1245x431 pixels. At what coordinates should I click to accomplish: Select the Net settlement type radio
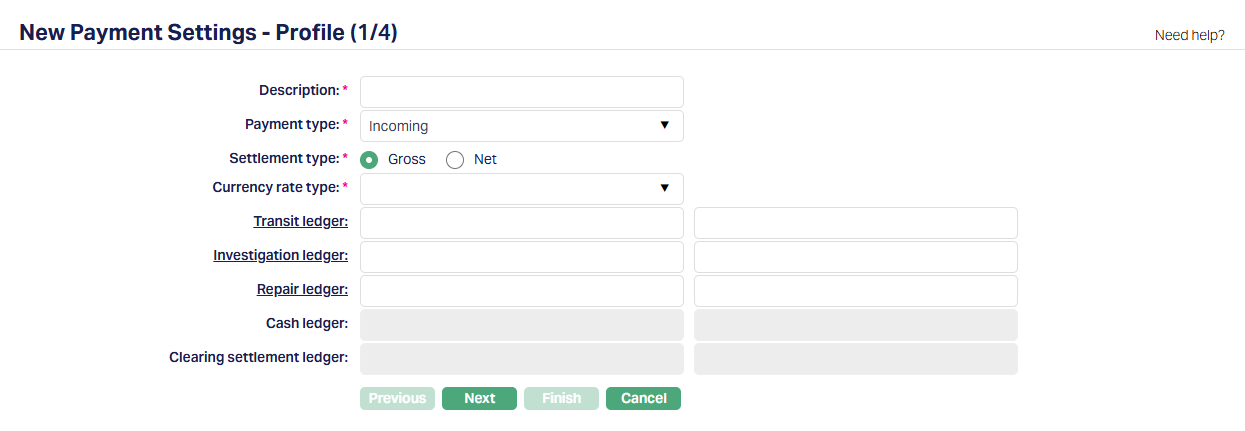coord(455,160)
